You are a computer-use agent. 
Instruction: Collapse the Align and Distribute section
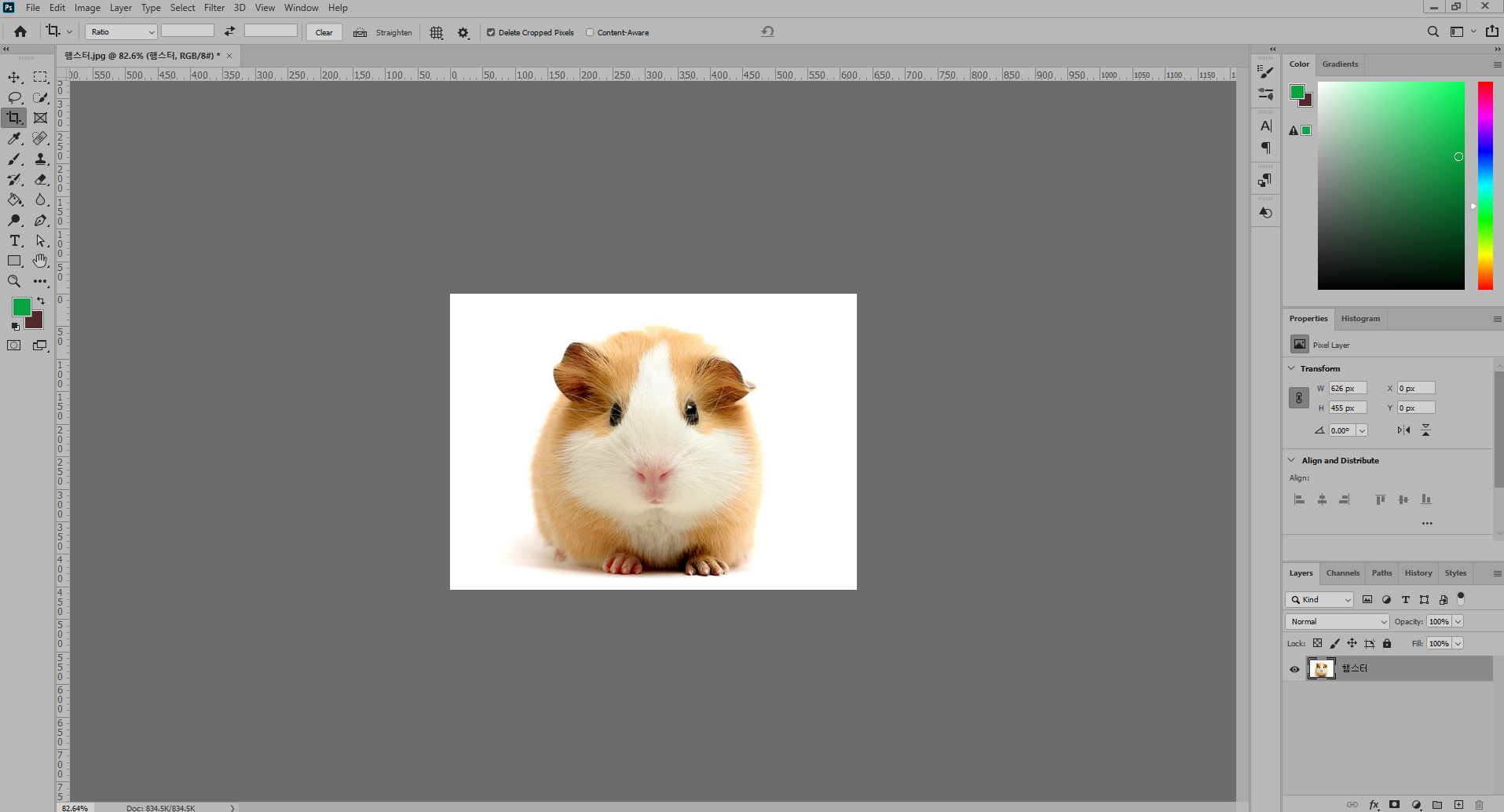point(1291,460)
